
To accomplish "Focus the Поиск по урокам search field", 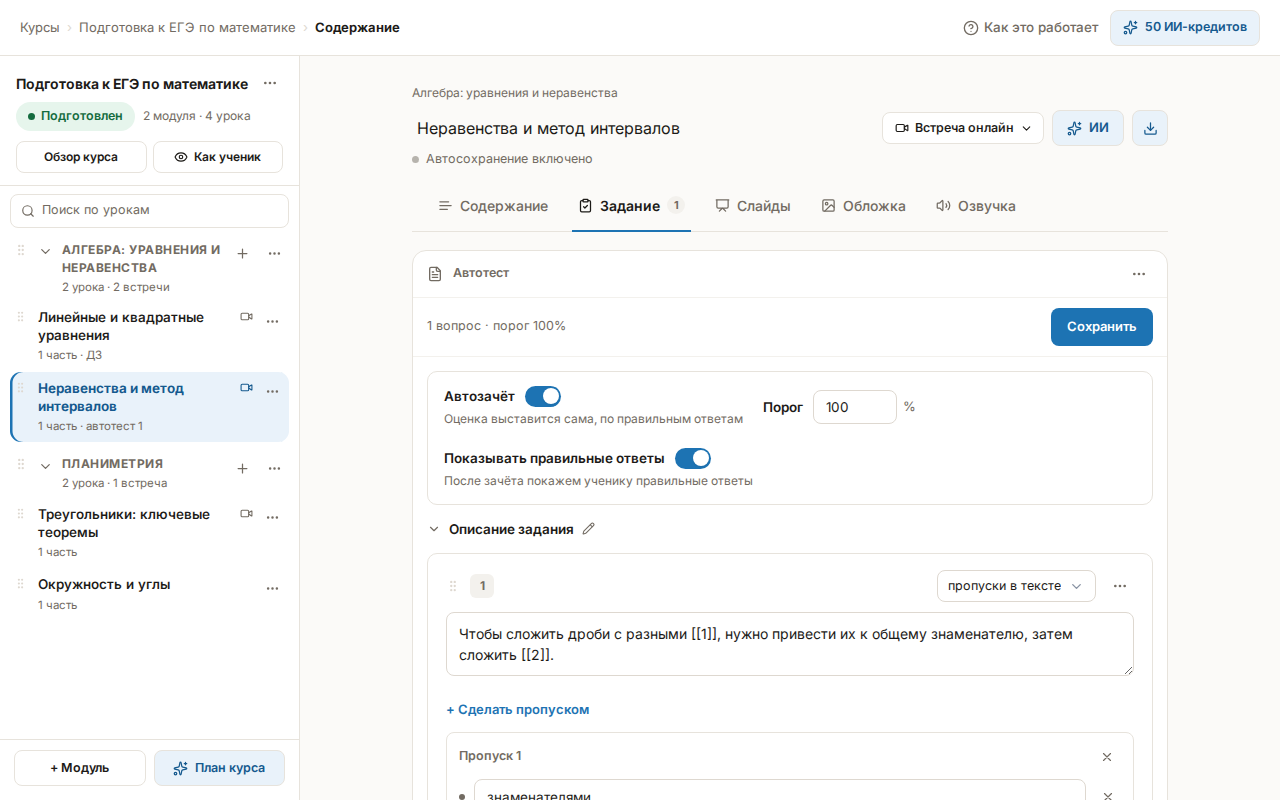I will tap(150, 211).
